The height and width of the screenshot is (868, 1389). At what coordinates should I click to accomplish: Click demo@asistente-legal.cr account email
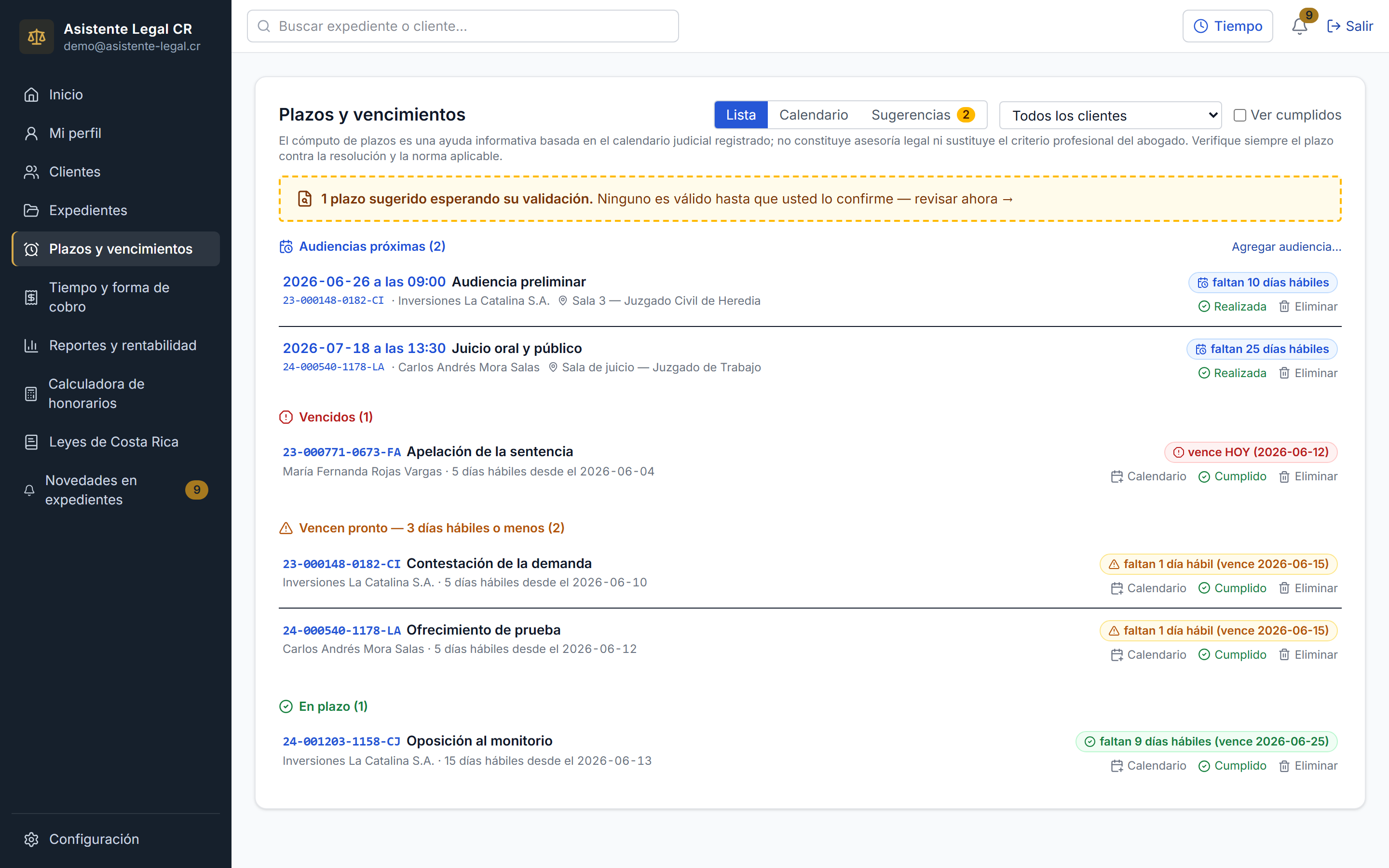pyautogui.click(x=132, y=46)
